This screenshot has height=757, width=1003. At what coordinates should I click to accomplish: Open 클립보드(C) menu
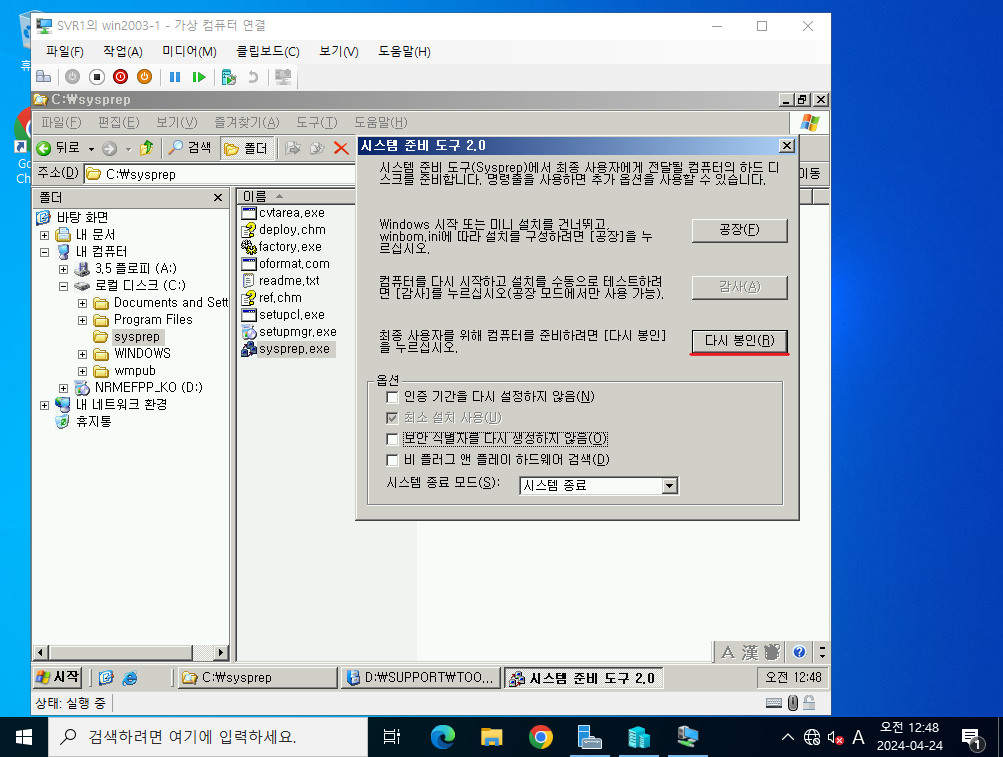pos(268,52)
